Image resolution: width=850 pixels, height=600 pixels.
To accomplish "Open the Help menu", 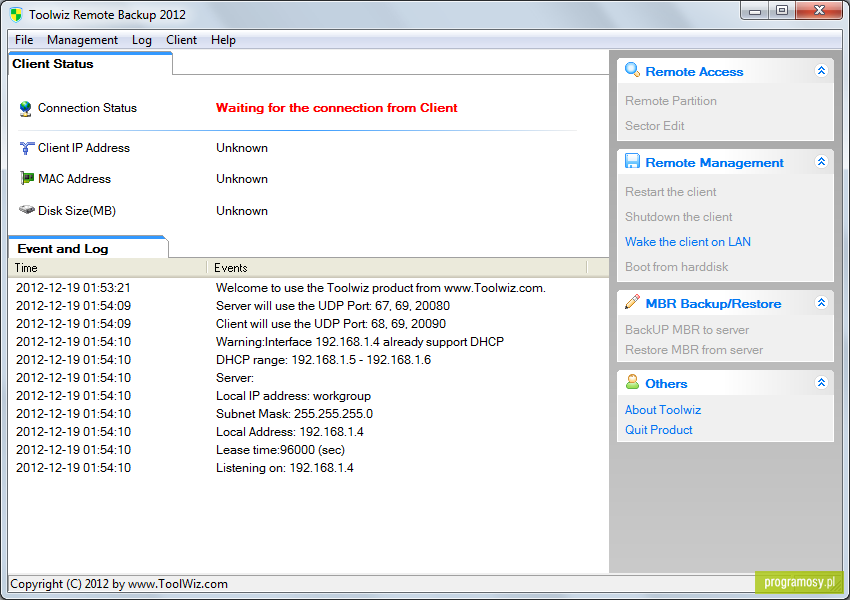I will click(223, 40).
